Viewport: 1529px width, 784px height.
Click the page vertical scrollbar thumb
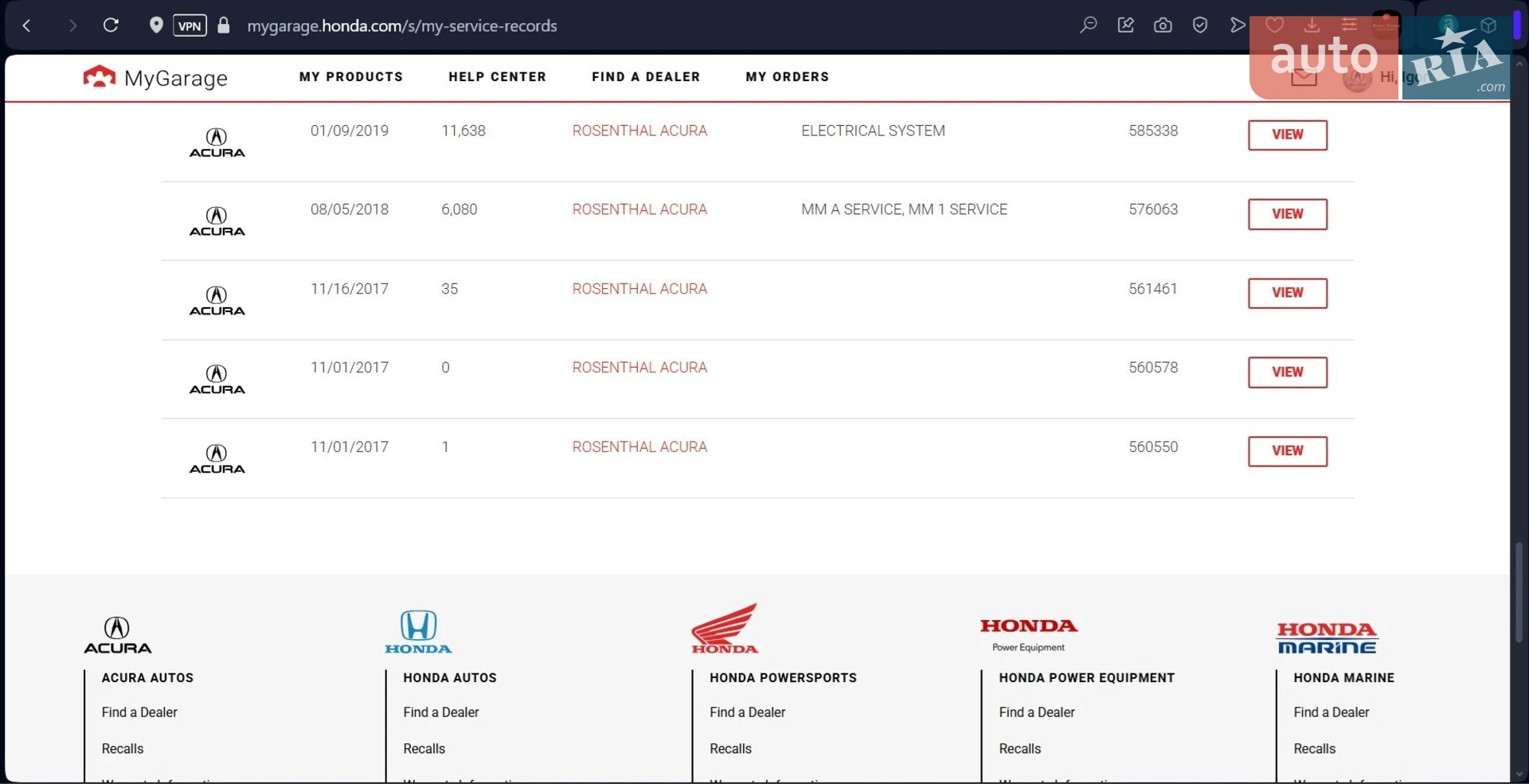1519,592
